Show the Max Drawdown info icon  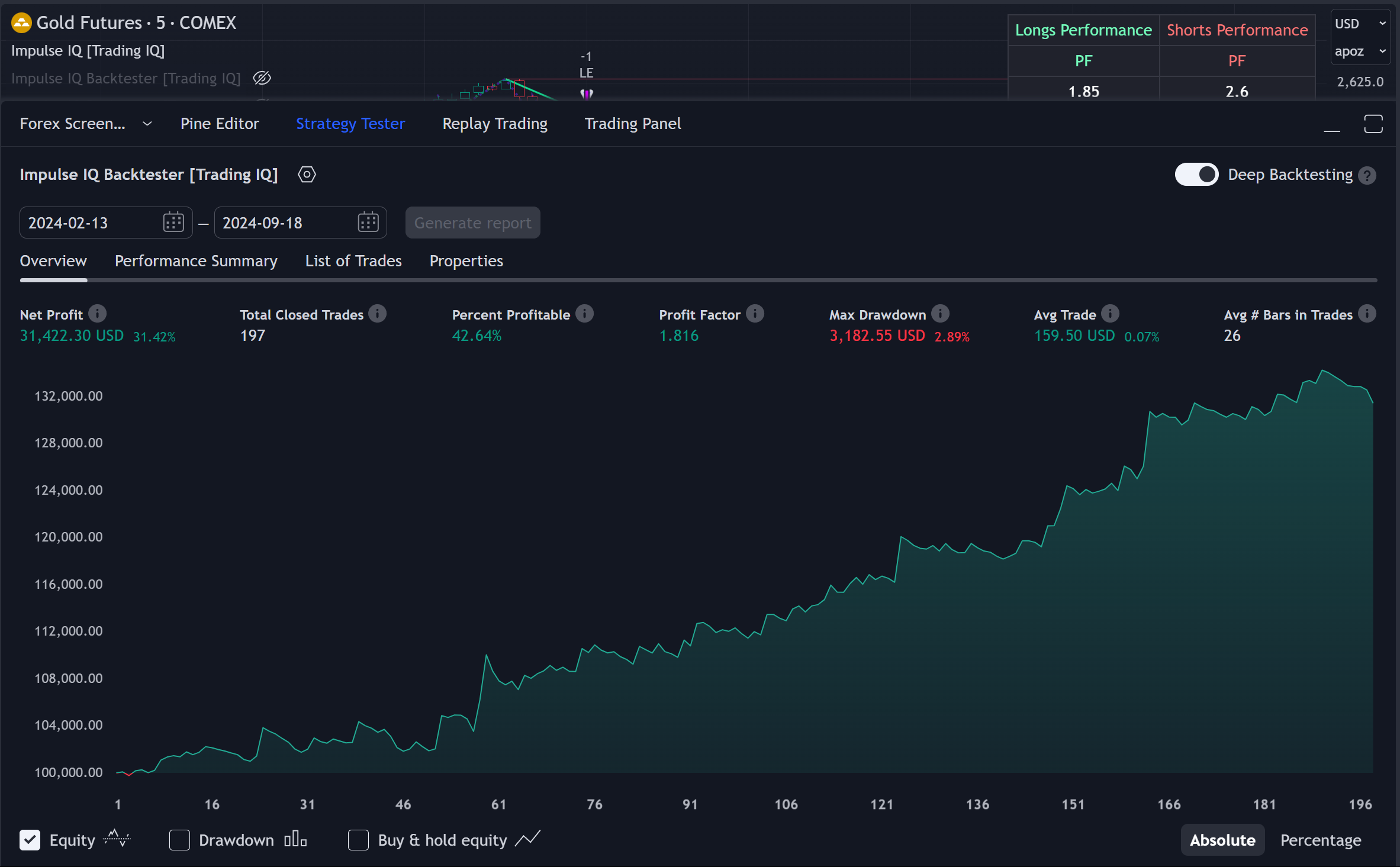click(940, 313)
